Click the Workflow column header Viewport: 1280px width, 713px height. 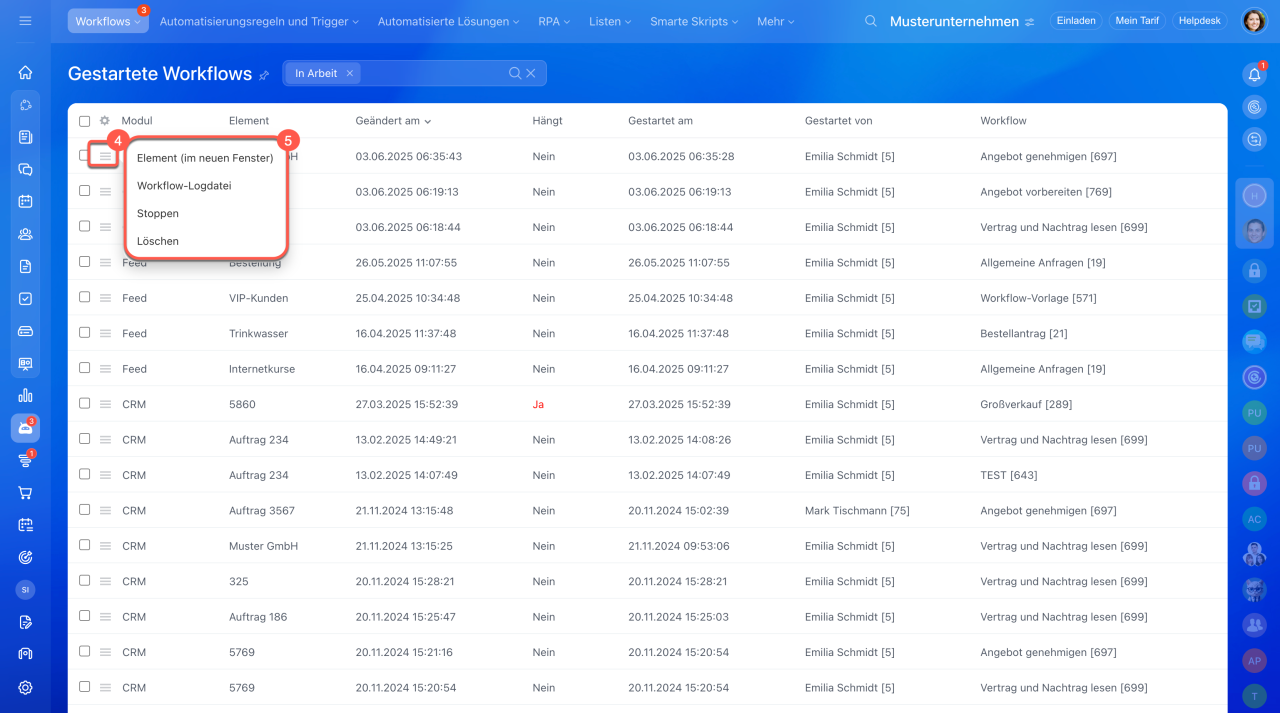pyautogui.click(x=1003, y=121)
